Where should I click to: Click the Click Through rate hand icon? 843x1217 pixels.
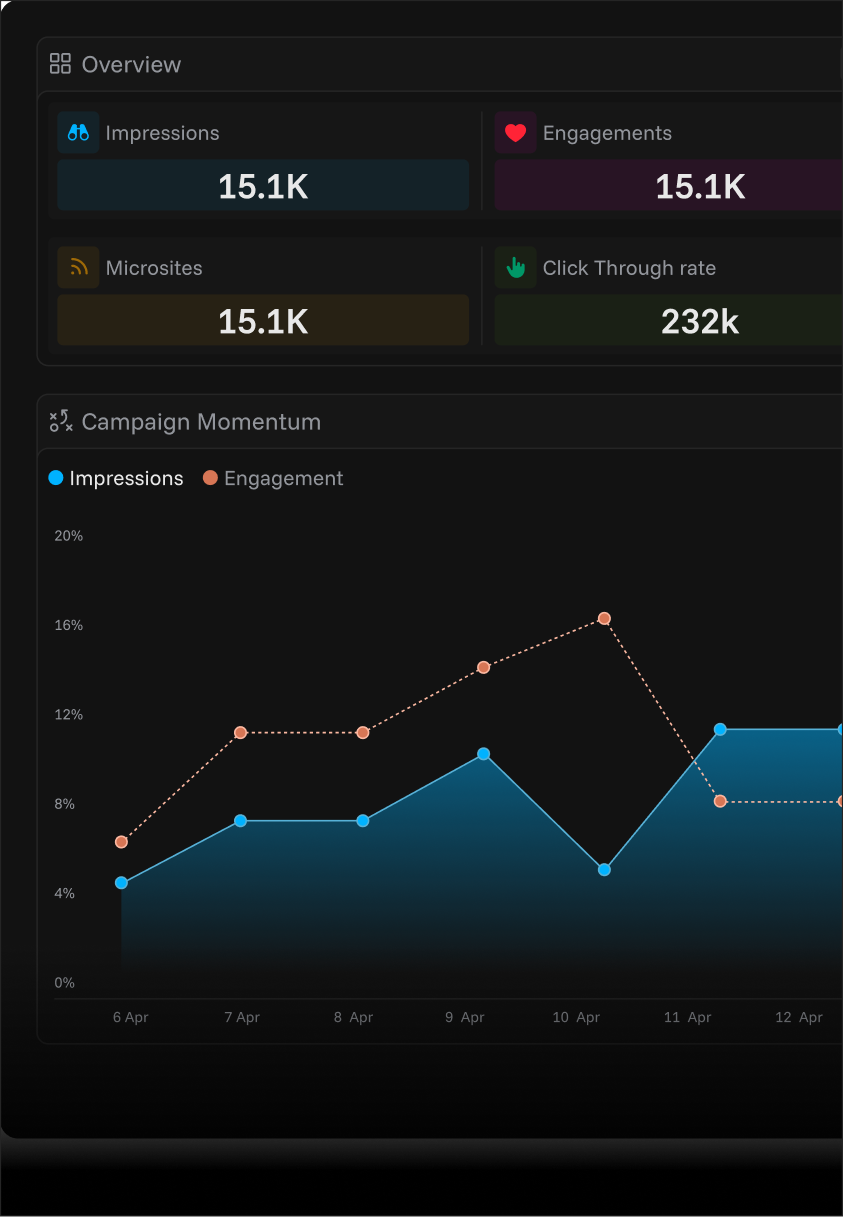coord(515,267)
